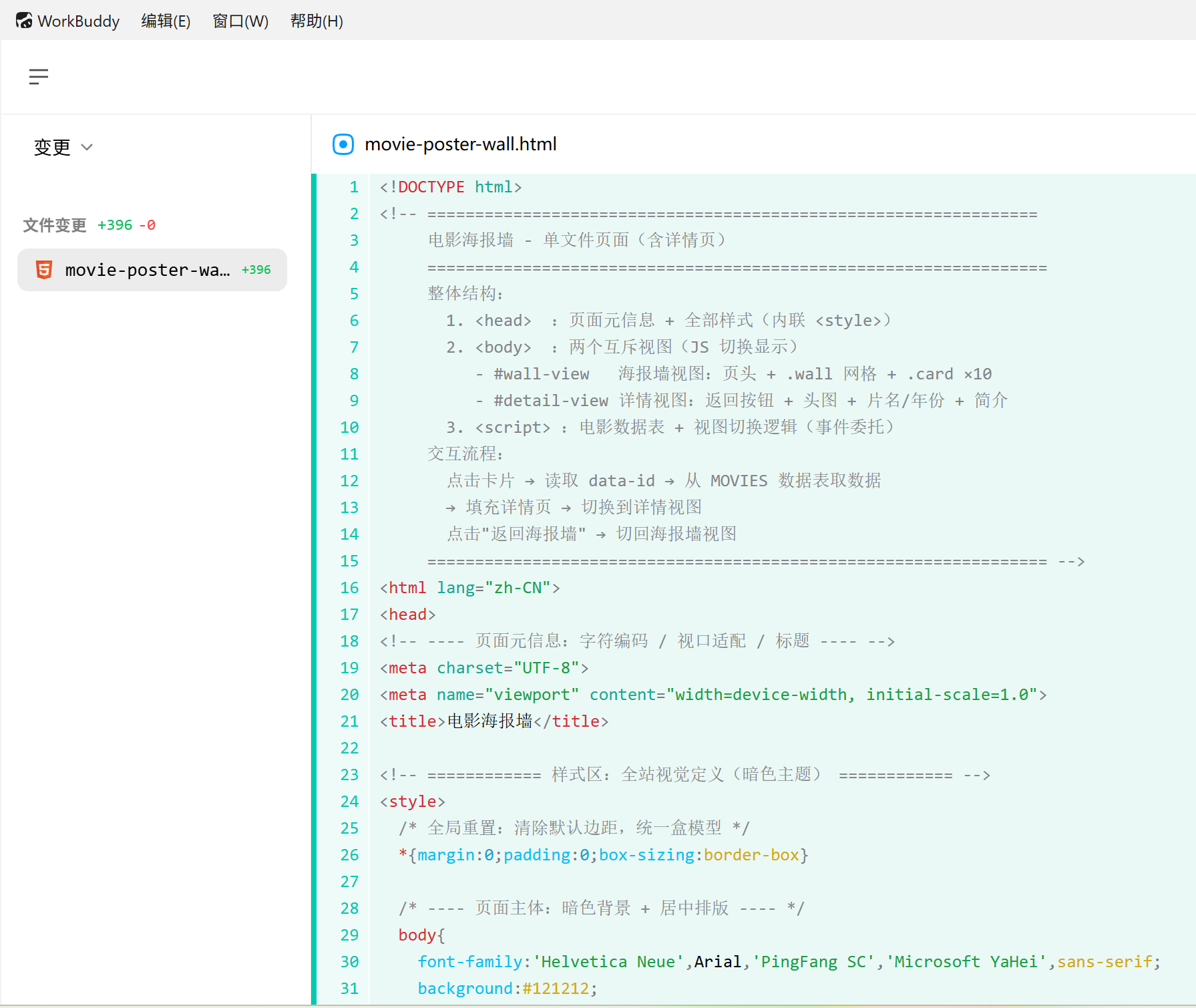The height and width of the screenshot is (1008, 1196).
Task: Click the background:#121212 color value
Action: click(556, 989)
